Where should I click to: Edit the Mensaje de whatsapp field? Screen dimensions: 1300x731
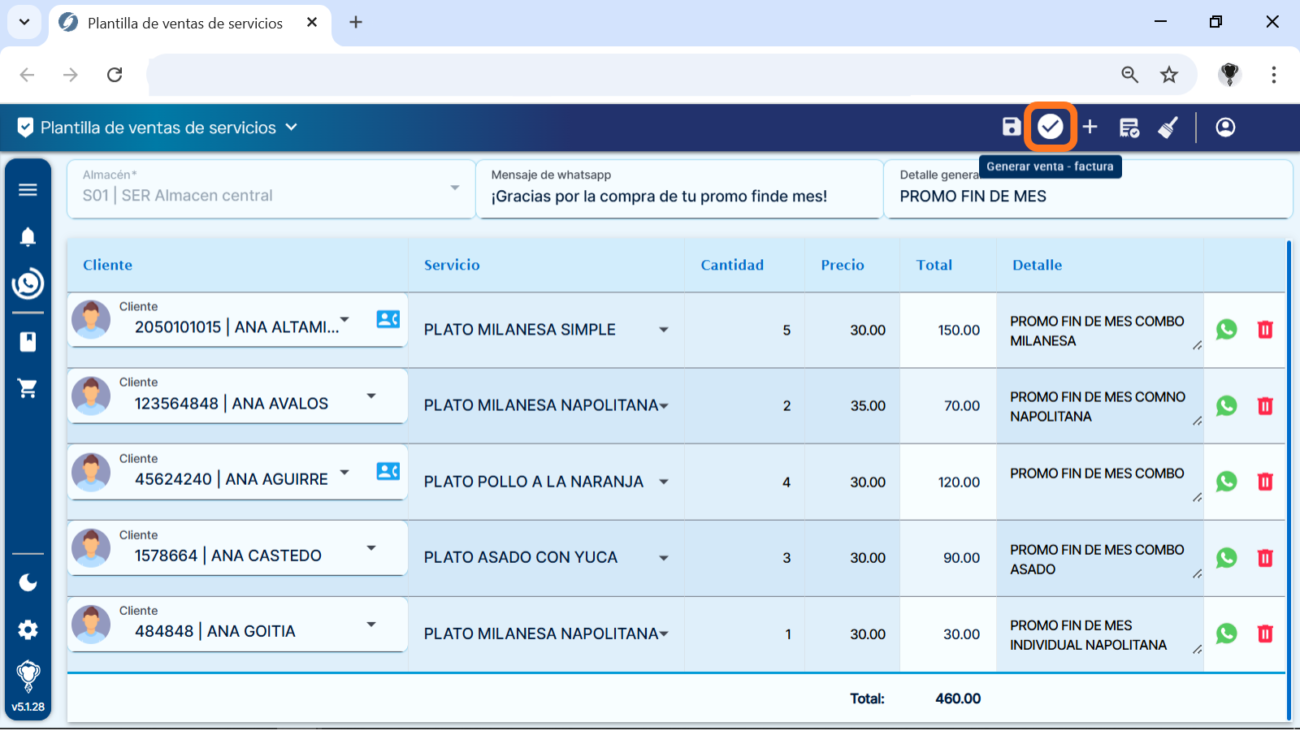(x=680, y=197)
